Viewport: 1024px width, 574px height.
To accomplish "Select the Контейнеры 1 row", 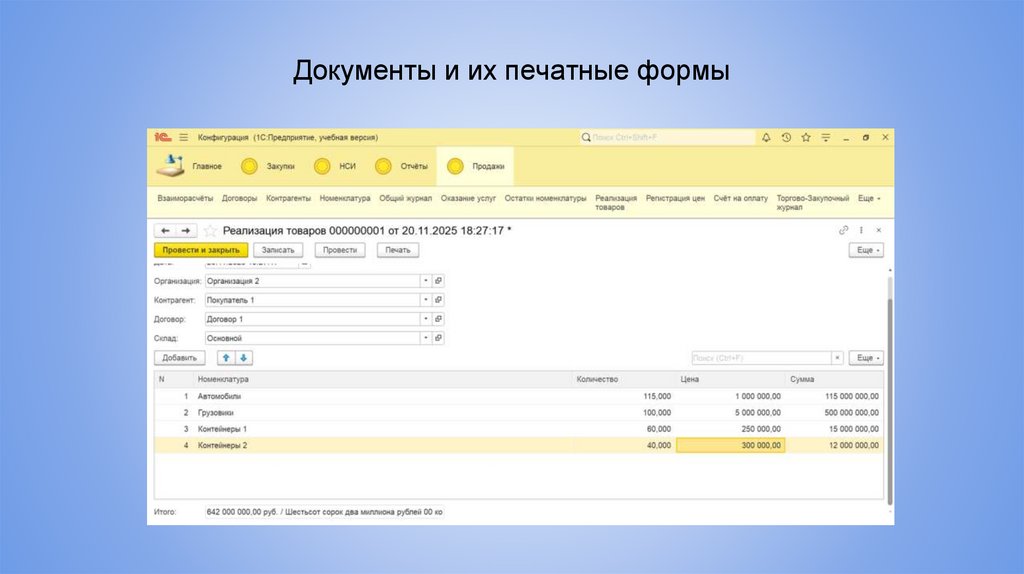I will pyautogui.click(x=519, y=429).
